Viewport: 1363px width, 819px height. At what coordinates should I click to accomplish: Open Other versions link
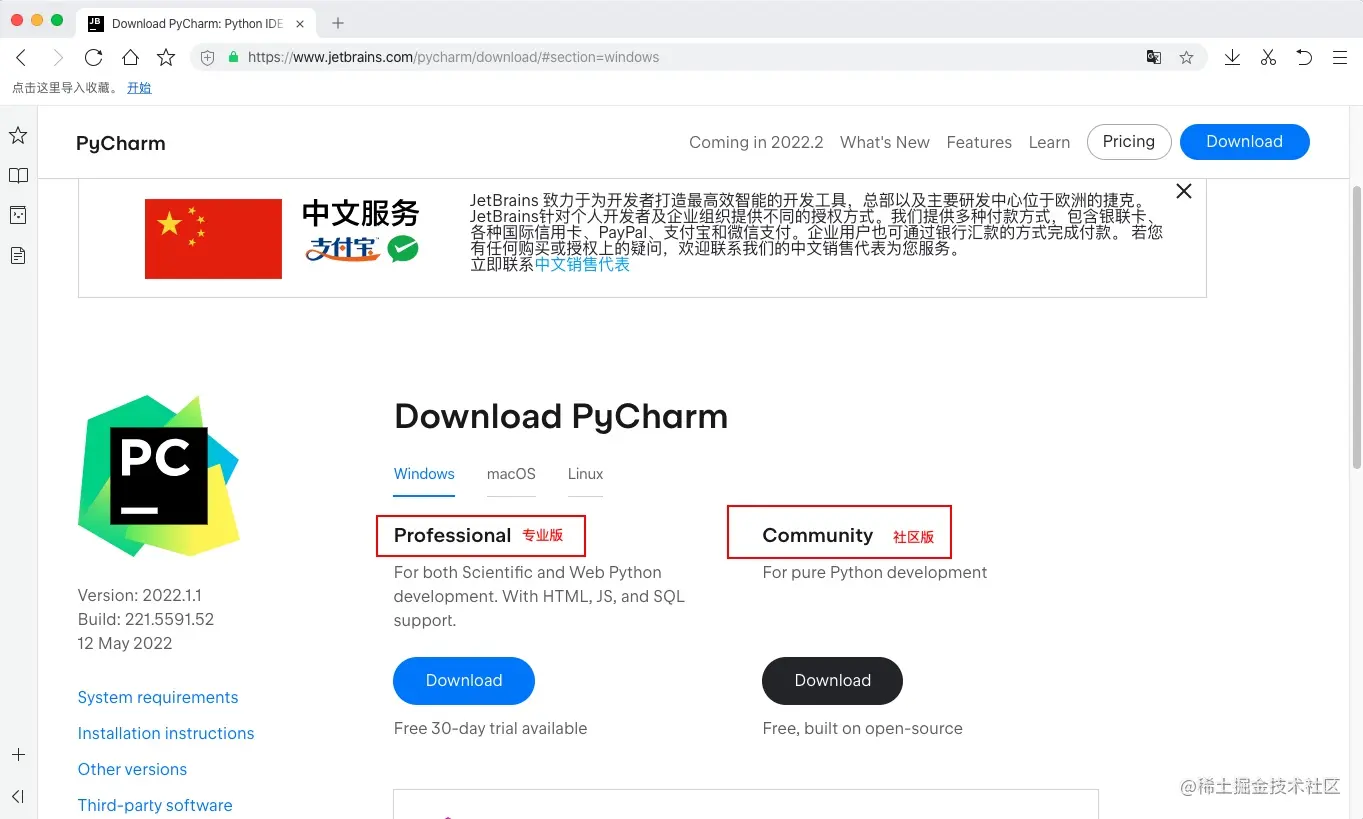coord(132,769)
